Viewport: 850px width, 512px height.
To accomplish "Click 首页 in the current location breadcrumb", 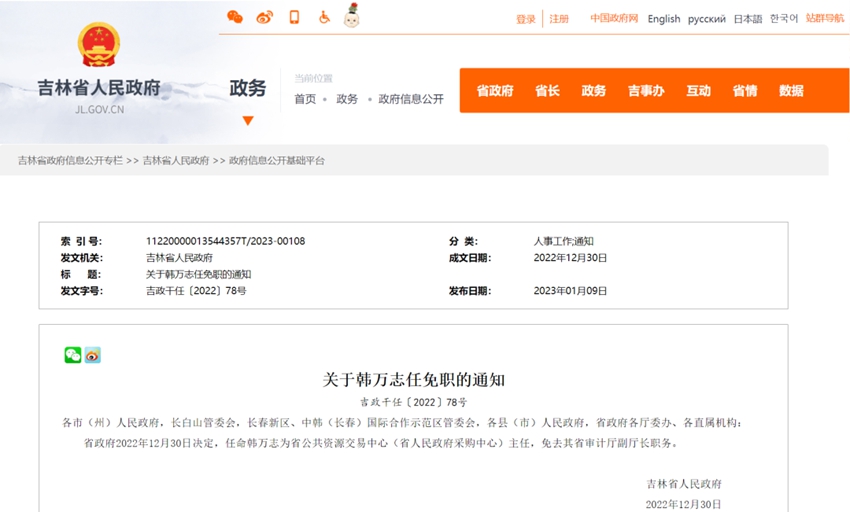I will click(x=305, y=99).
